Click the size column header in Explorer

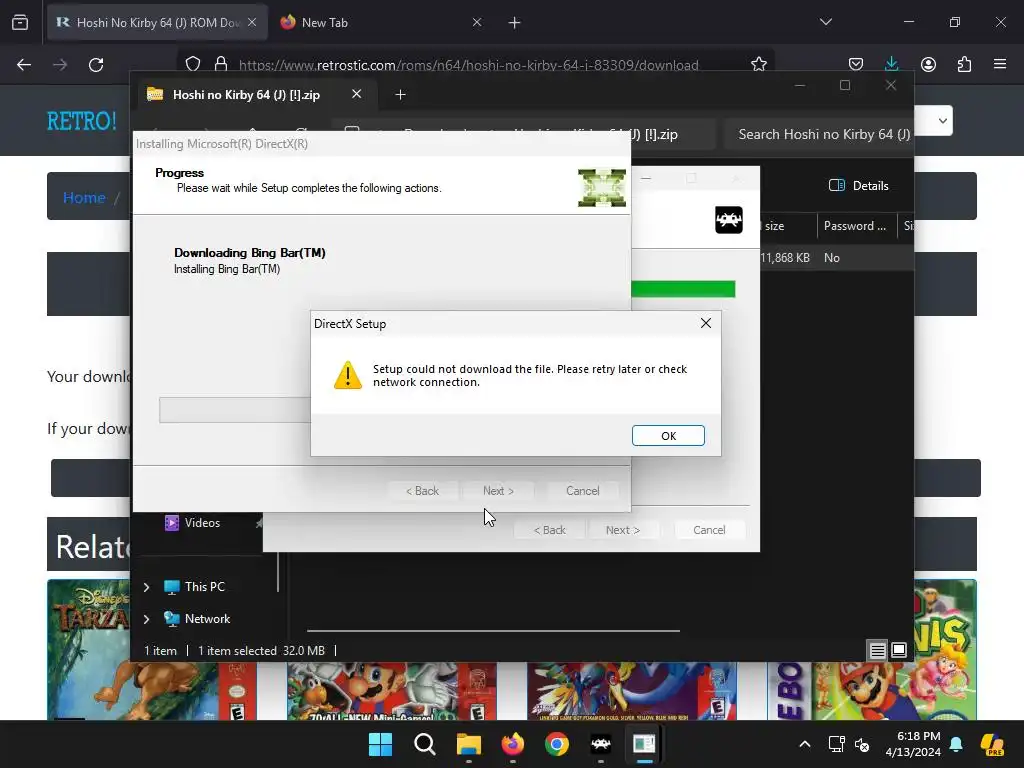pos(774,226)
